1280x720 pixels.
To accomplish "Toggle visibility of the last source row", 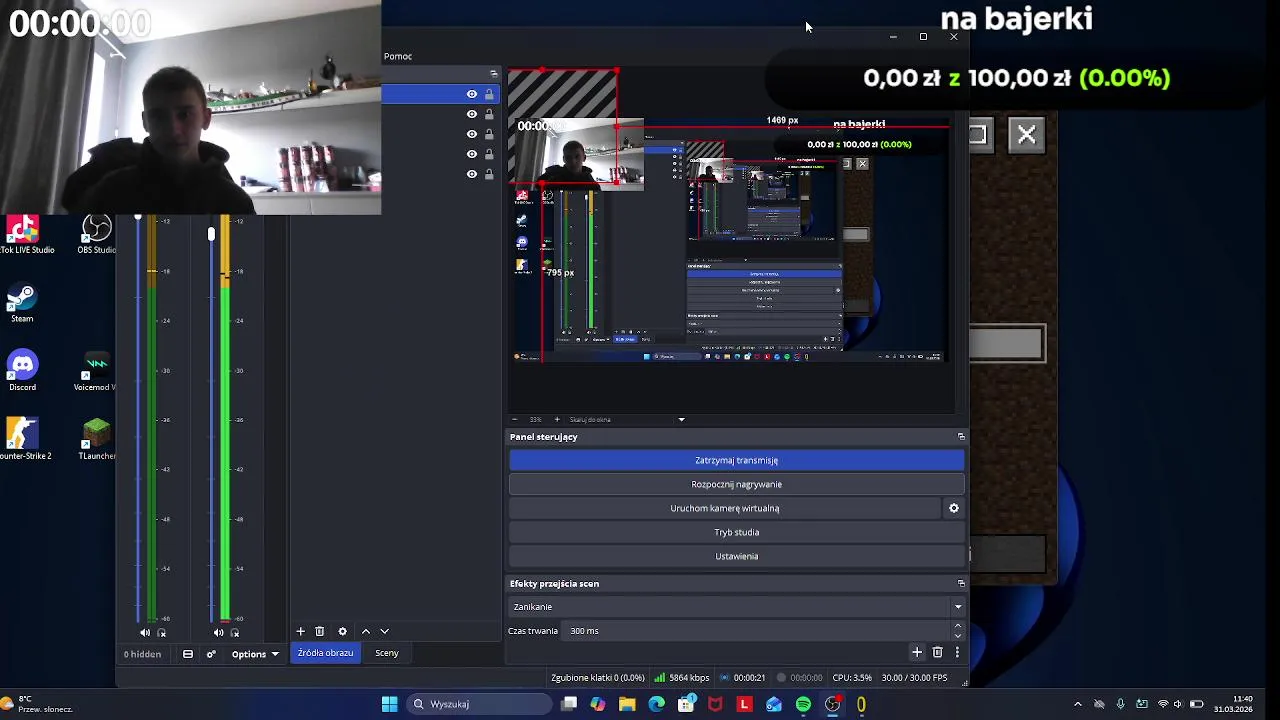I will (472, 174).
